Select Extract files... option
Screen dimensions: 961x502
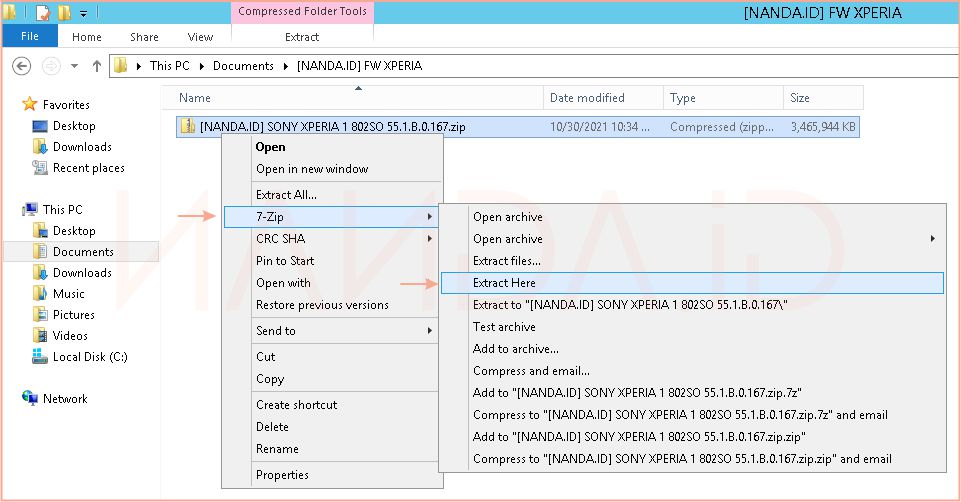click(506, 261)
